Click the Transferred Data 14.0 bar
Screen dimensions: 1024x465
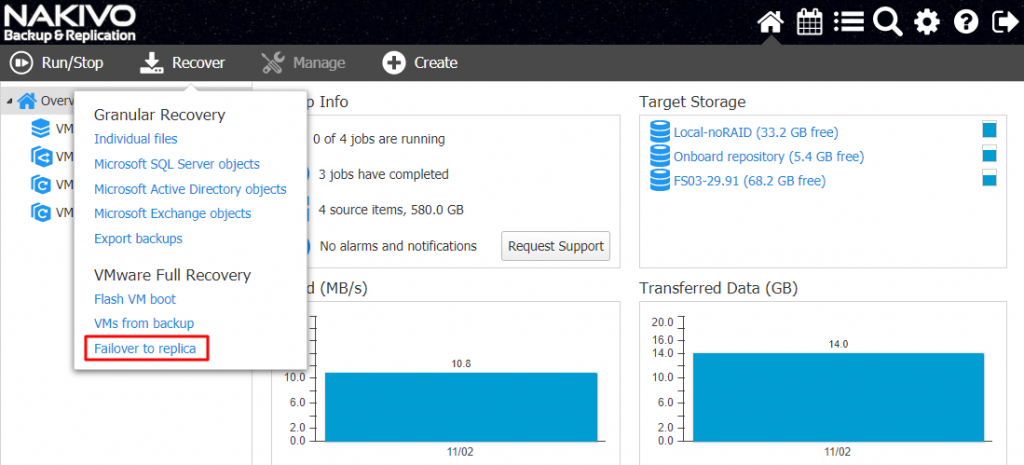click(x=838, y=396)
